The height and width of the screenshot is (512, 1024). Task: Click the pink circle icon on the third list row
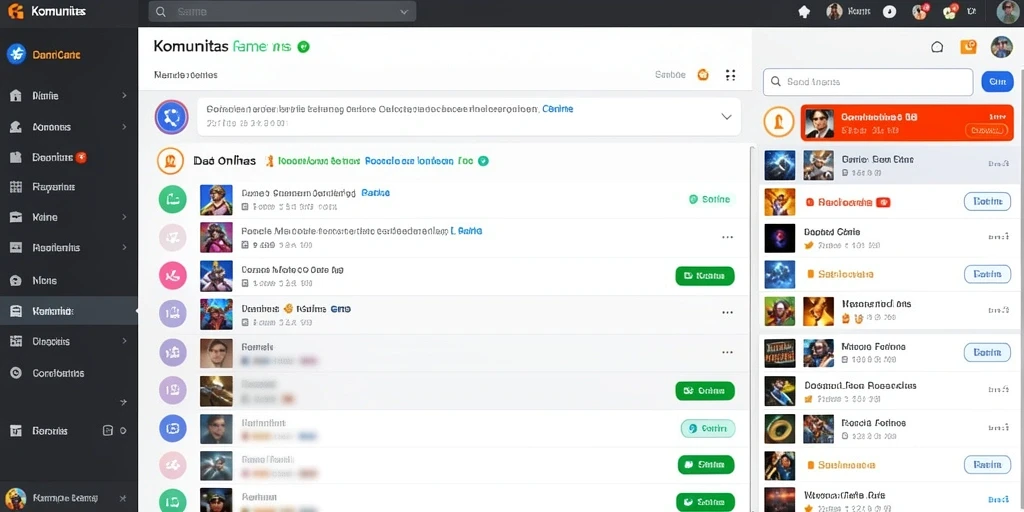172,275
